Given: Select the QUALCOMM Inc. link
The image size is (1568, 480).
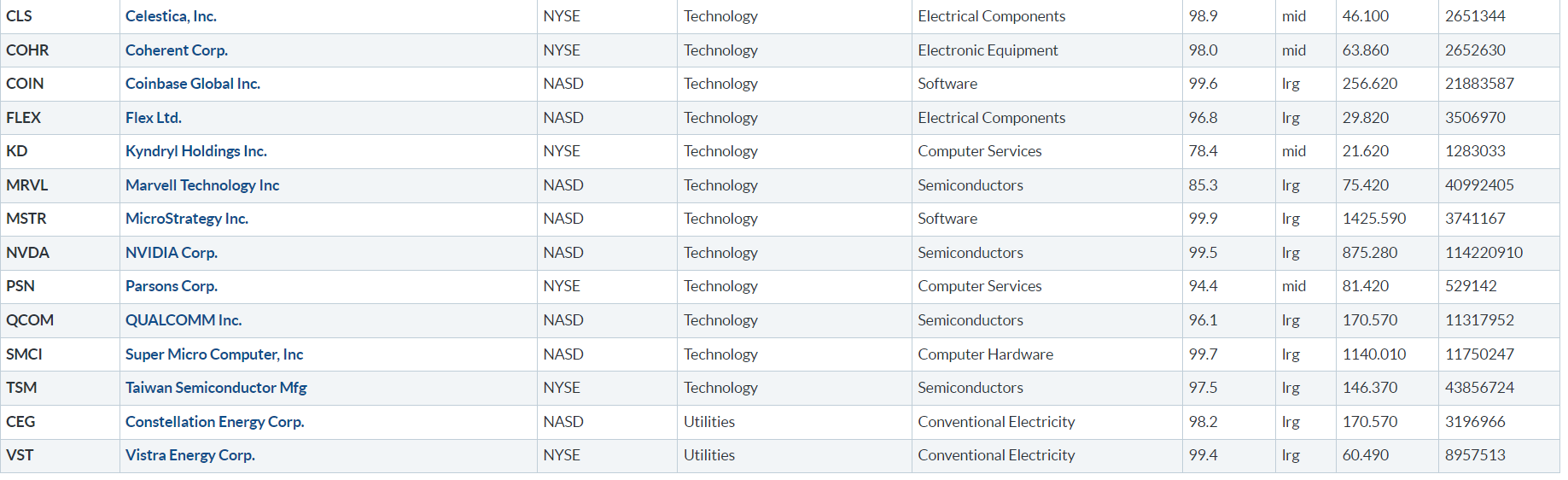Looking at the screenshot, I should point(183,320).
